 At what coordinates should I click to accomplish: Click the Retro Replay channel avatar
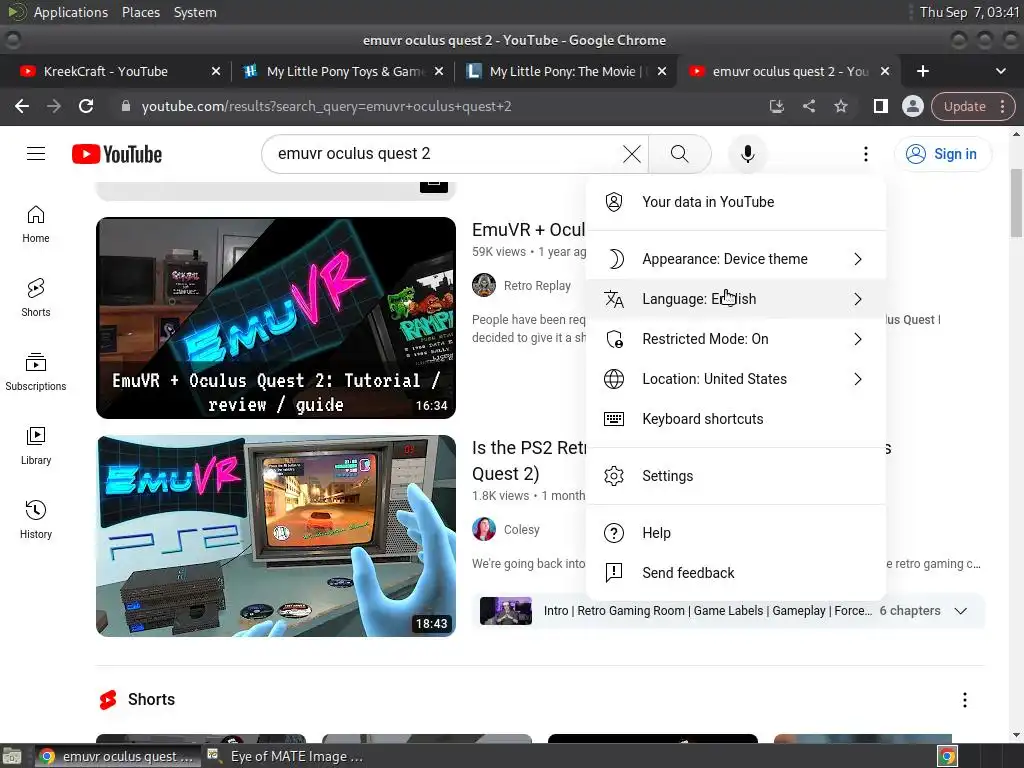coord(484,285)
